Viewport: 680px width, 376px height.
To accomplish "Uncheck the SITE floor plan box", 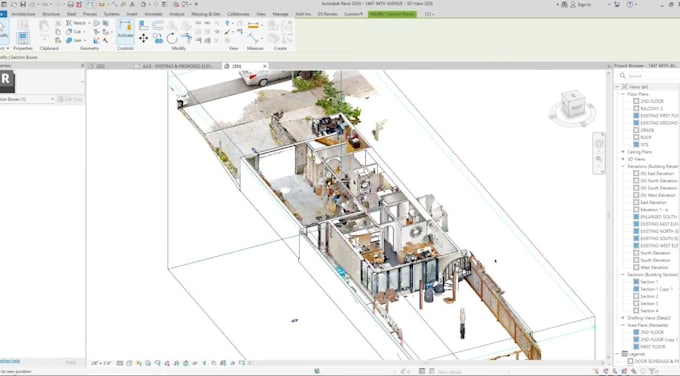I will point(636,144).
